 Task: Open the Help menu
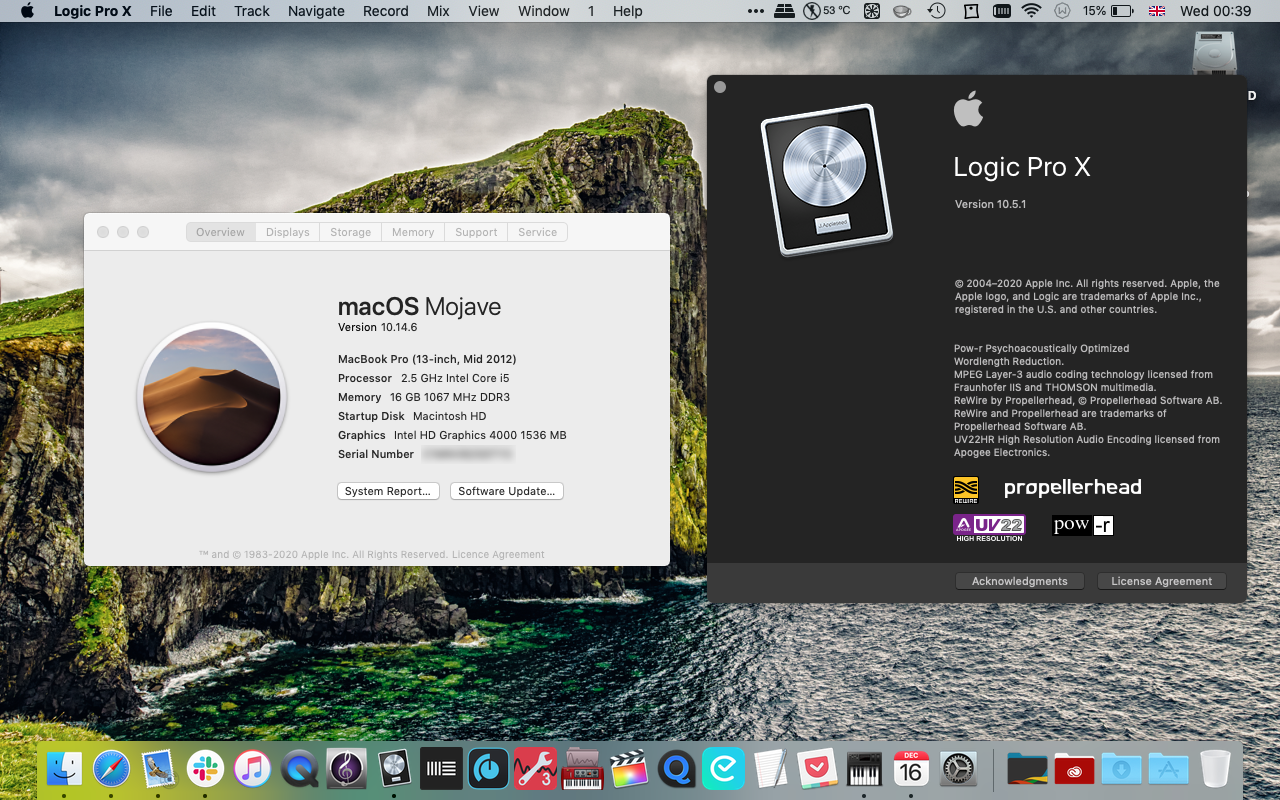[628, 11]
